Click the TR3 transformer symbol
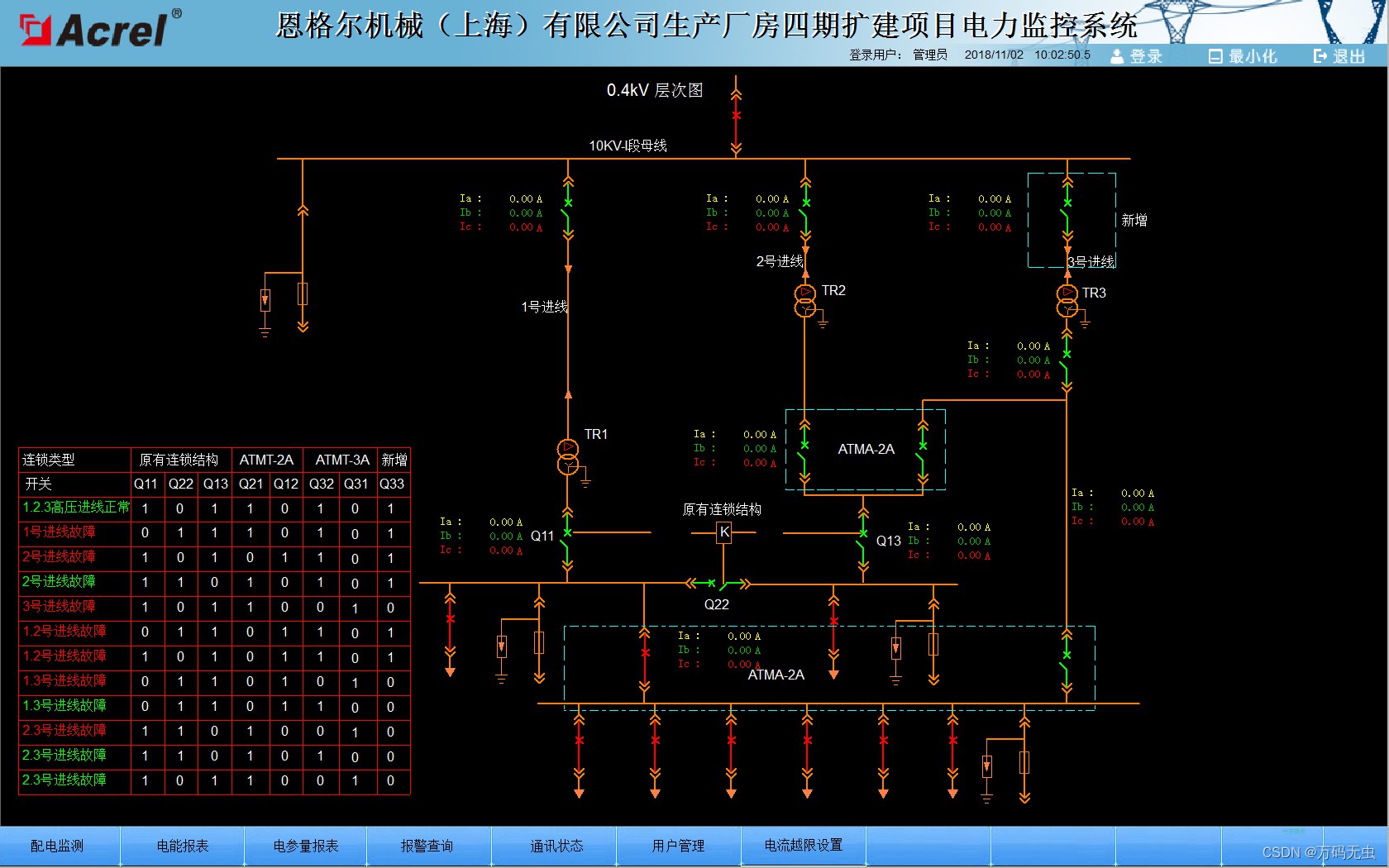This screenshot has width=1389, height=868. (1067, 301)
